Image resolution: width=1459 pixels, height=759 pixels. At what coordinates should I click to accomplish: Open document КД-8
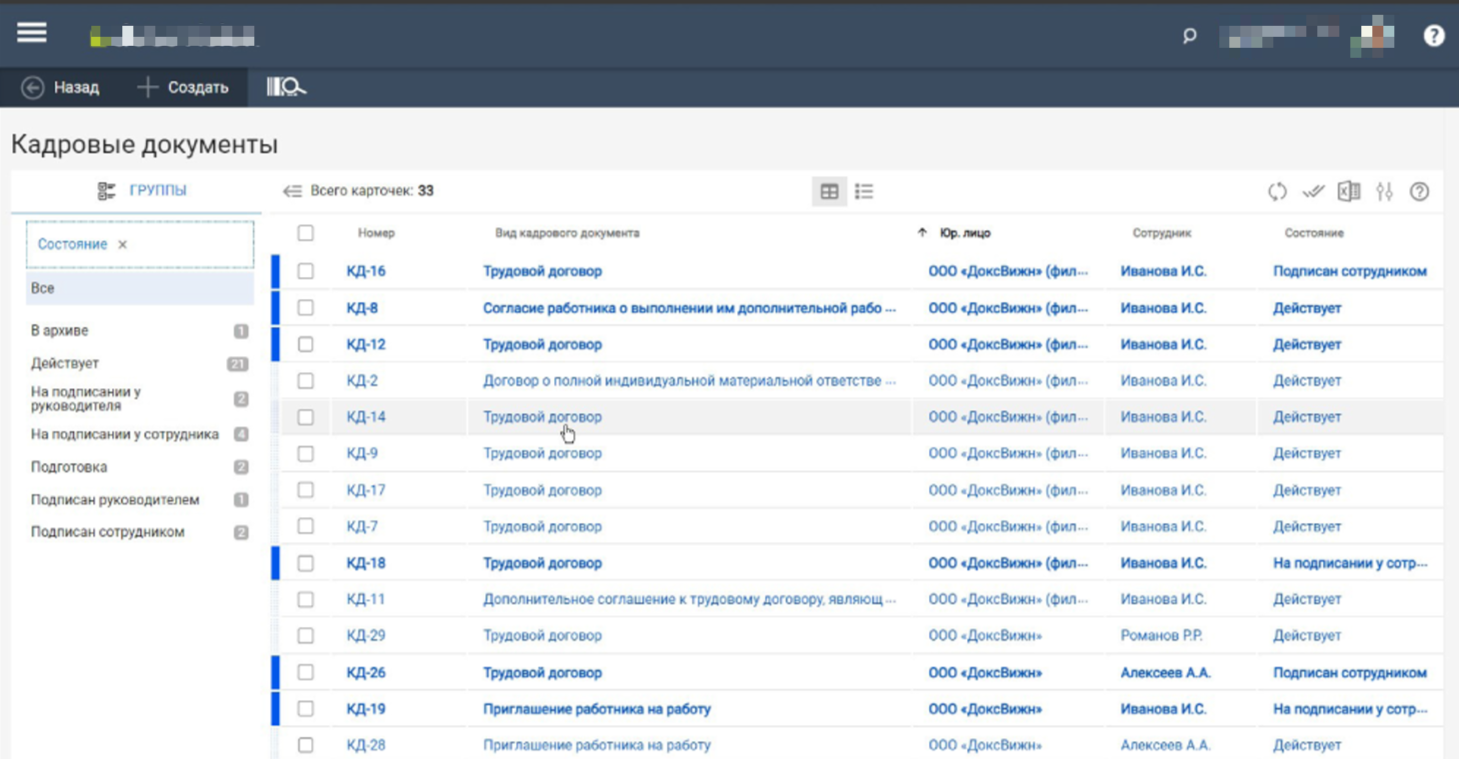[x=362, y=308]
